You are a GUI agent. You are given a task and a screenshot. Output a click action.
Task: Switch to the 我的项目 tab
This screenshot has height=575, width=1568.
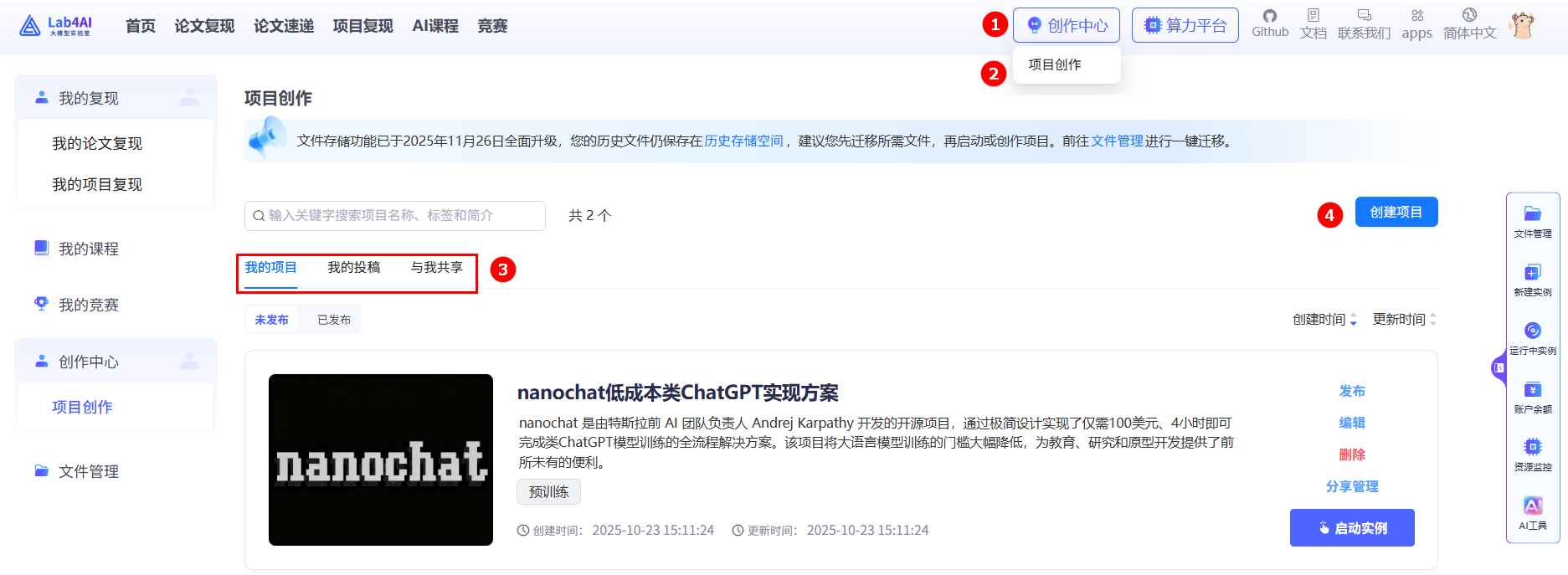[270, 268]
